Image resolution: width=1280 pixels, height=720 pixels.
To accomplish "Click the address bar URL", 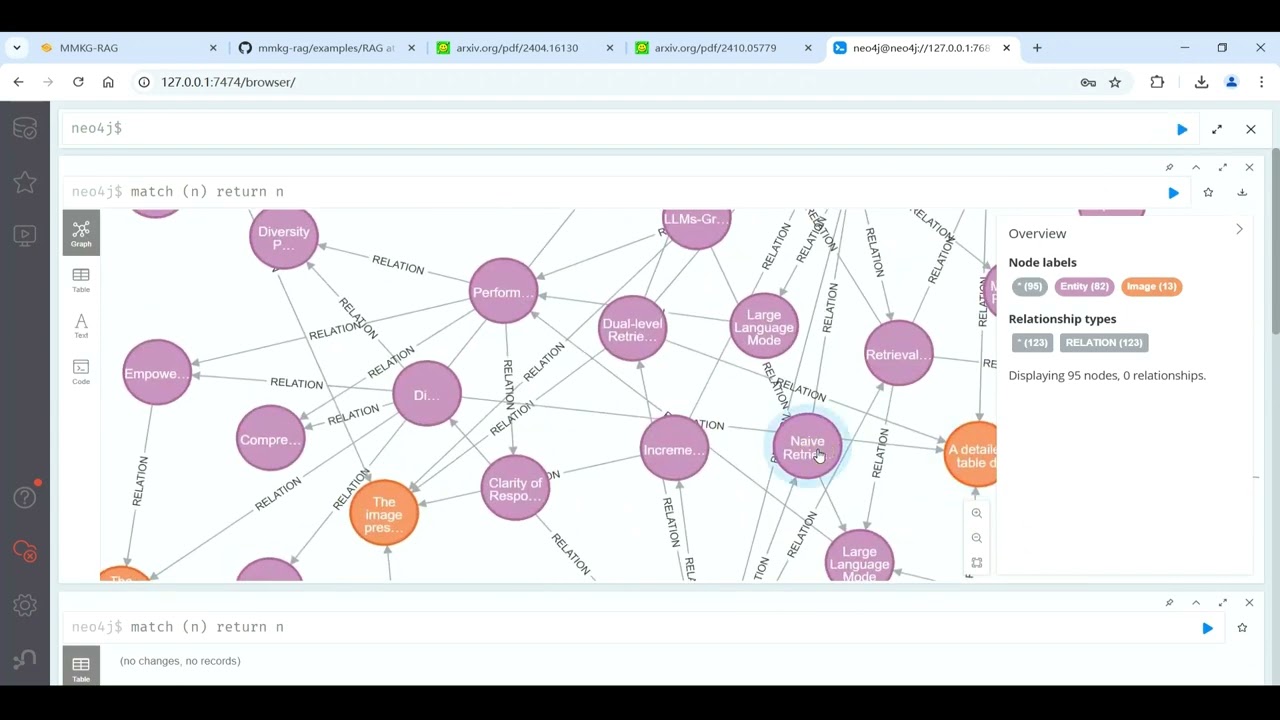I will tap(228, 82).
